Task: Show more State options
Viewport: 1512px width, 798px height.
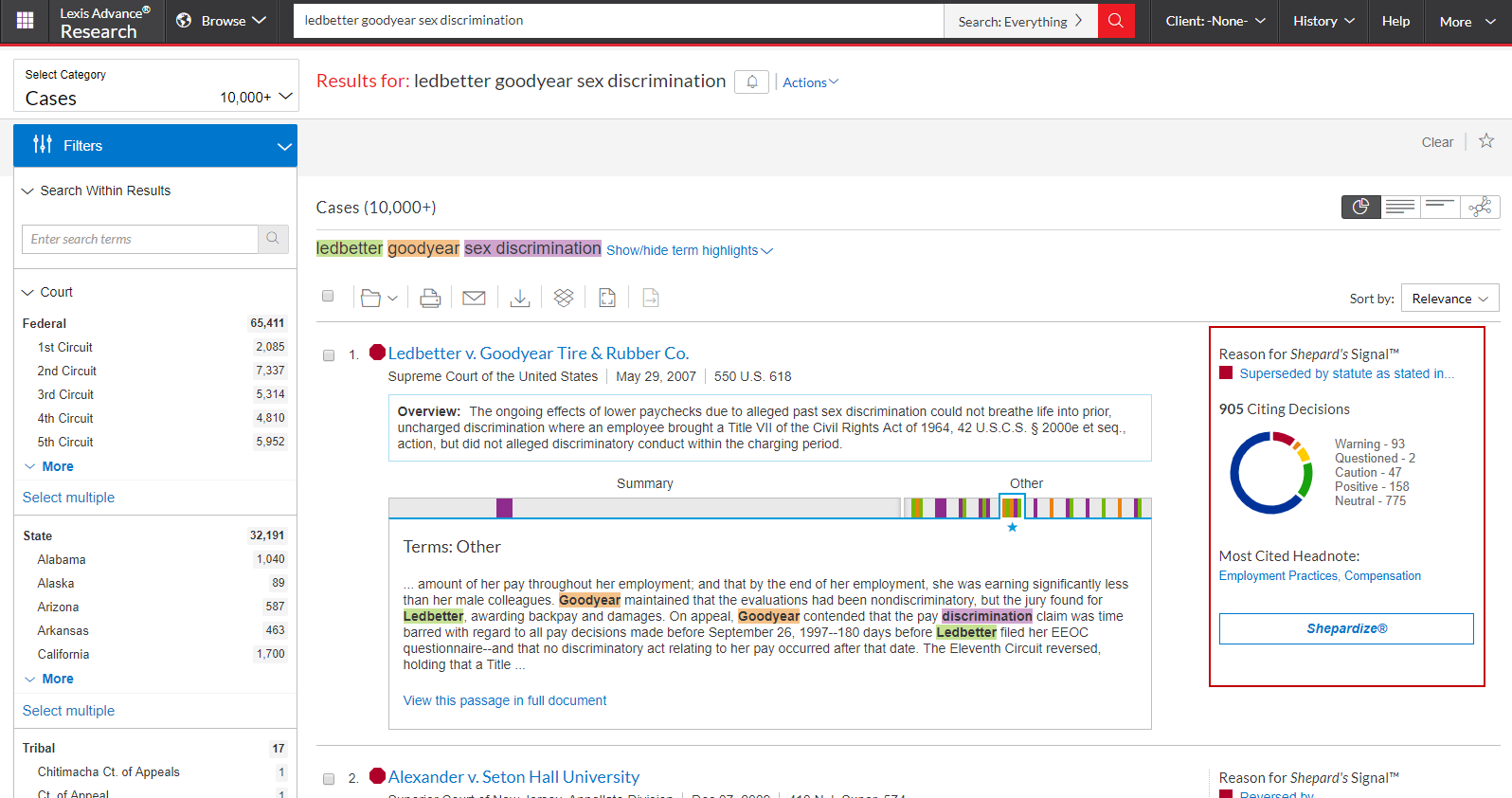Action: (49, 679)
